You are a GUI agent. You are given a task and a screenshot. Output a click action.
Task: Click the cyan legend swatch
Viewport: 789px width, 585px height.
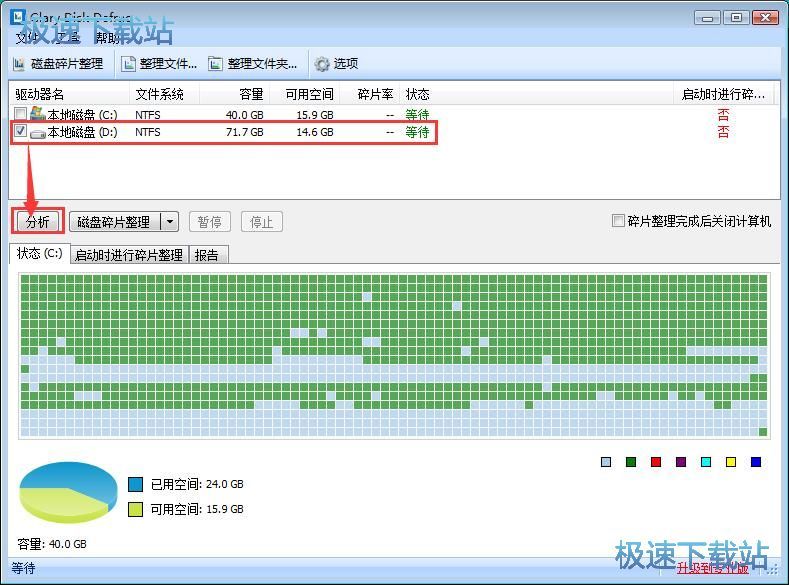click(x=706, y=462)
